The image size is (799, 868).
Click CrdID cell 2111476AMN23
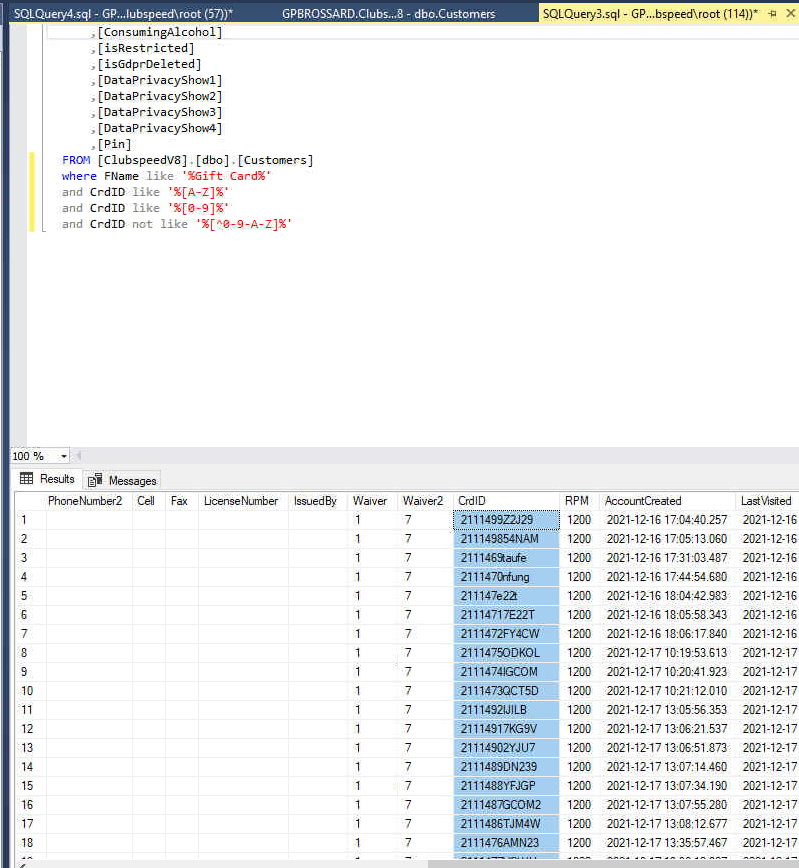click(506, 843)
